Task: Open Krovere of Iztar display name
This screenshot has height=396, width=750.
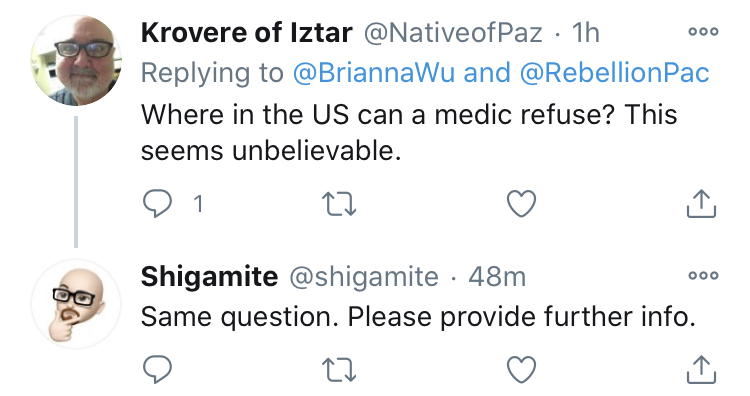Action: coord(246,33)
